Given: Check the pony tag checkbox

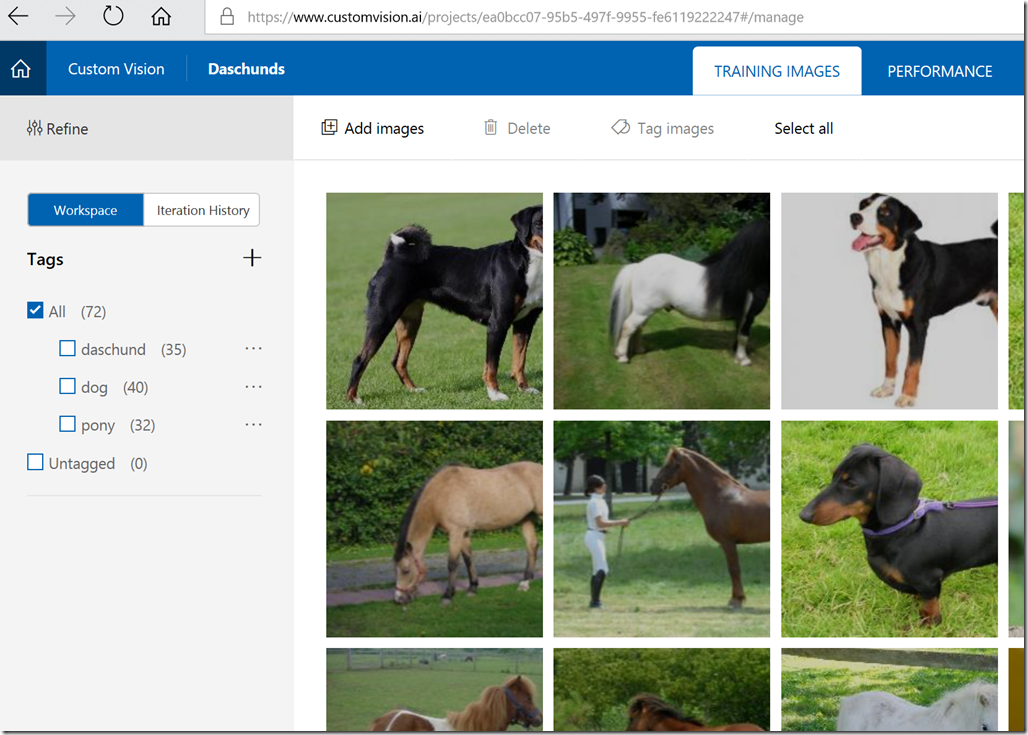Looking at the screenshot, I should point(68,424).
